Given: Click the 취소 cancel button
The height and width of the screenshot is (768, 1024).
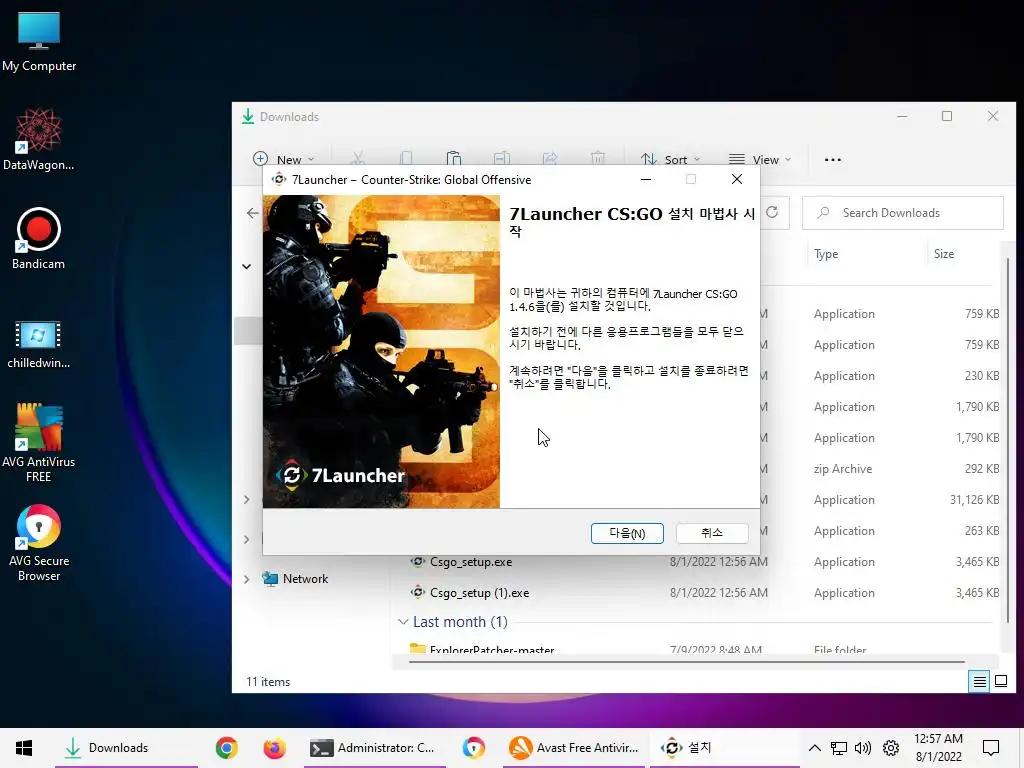Looking at the screenshot, I should coord(712,533).
